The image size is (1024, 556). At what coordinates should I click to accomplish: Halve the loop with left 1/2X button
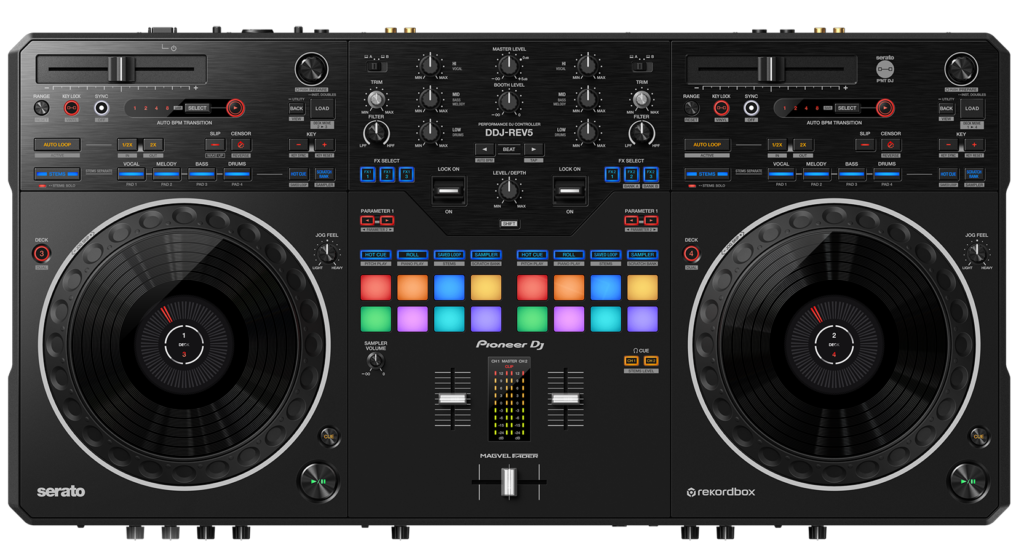pyautogui.click(x=127, y=145)
